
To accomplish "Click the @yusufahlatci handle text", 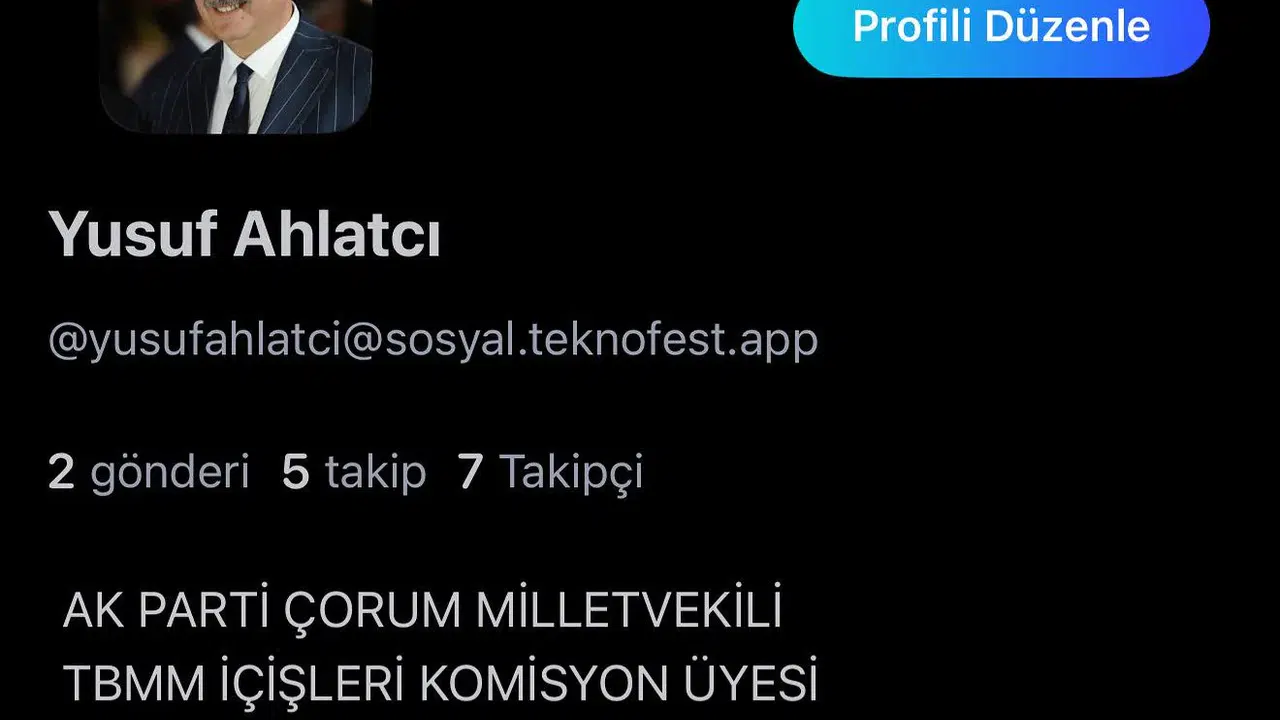I will (433, 340).
